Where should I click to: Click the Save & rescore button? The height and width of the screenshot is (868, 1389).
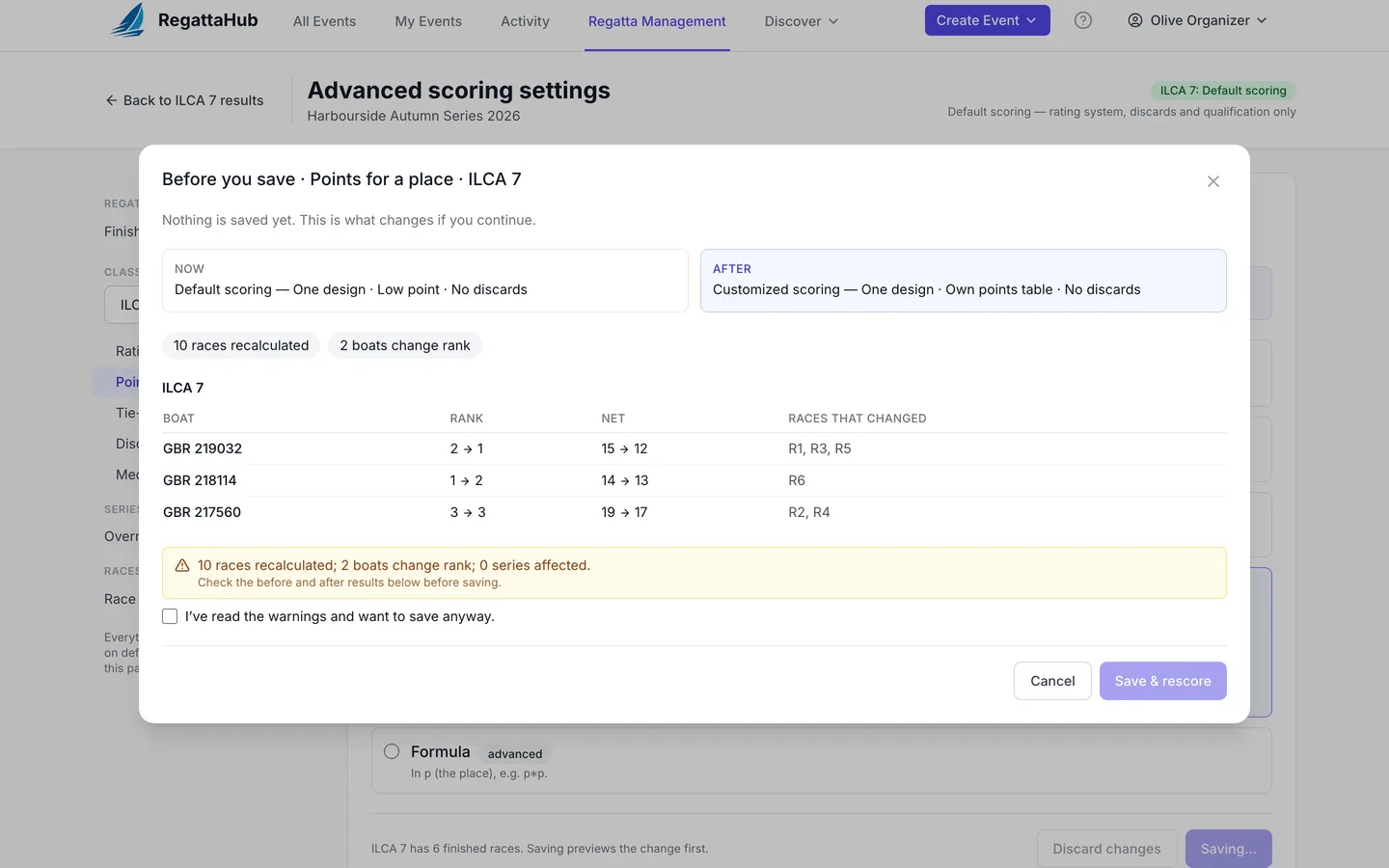pyautogui.click(x=1162, y=681)
